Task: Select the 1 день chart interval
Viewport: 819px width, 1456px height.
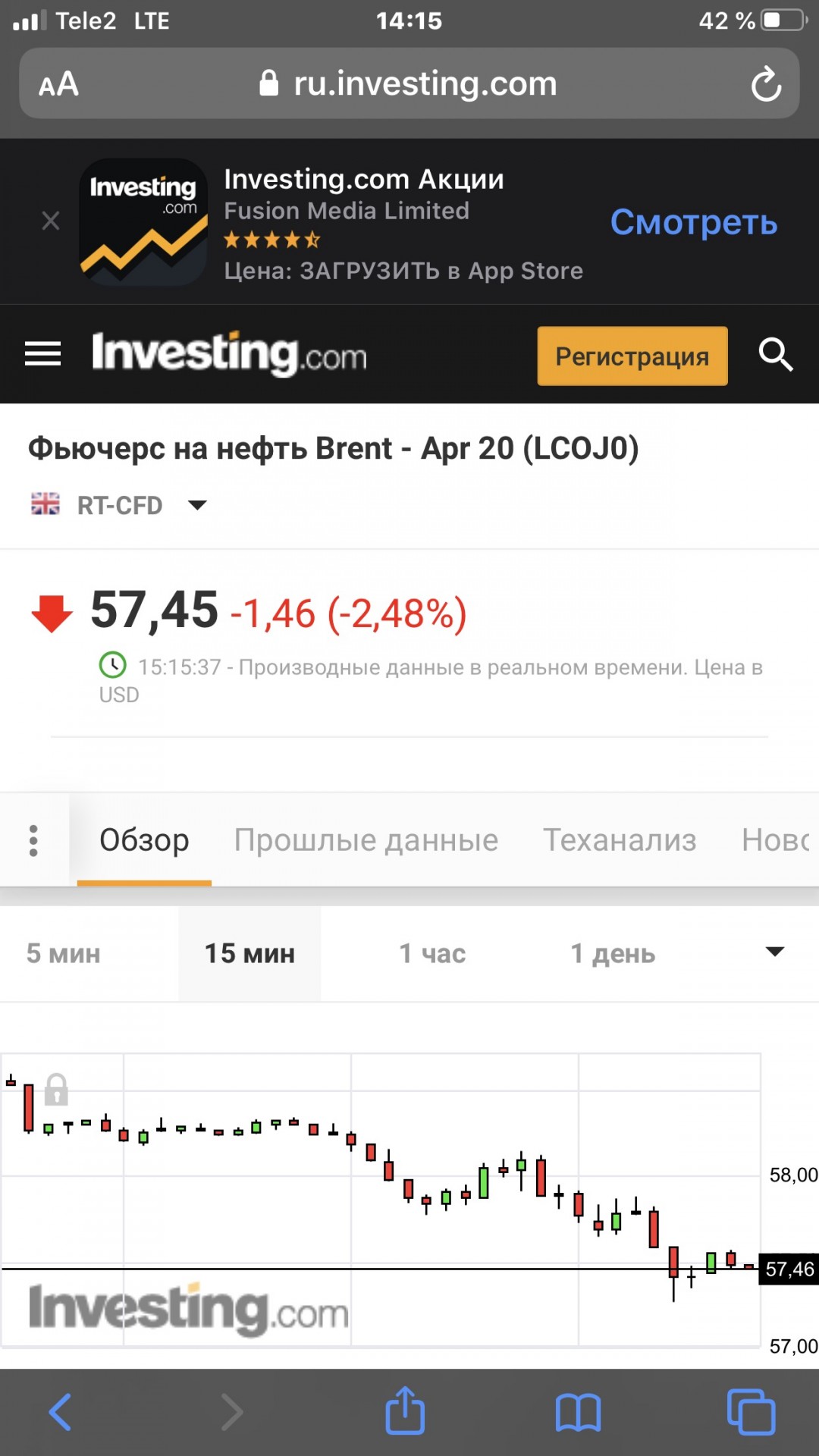Action: tap(613, 953)
